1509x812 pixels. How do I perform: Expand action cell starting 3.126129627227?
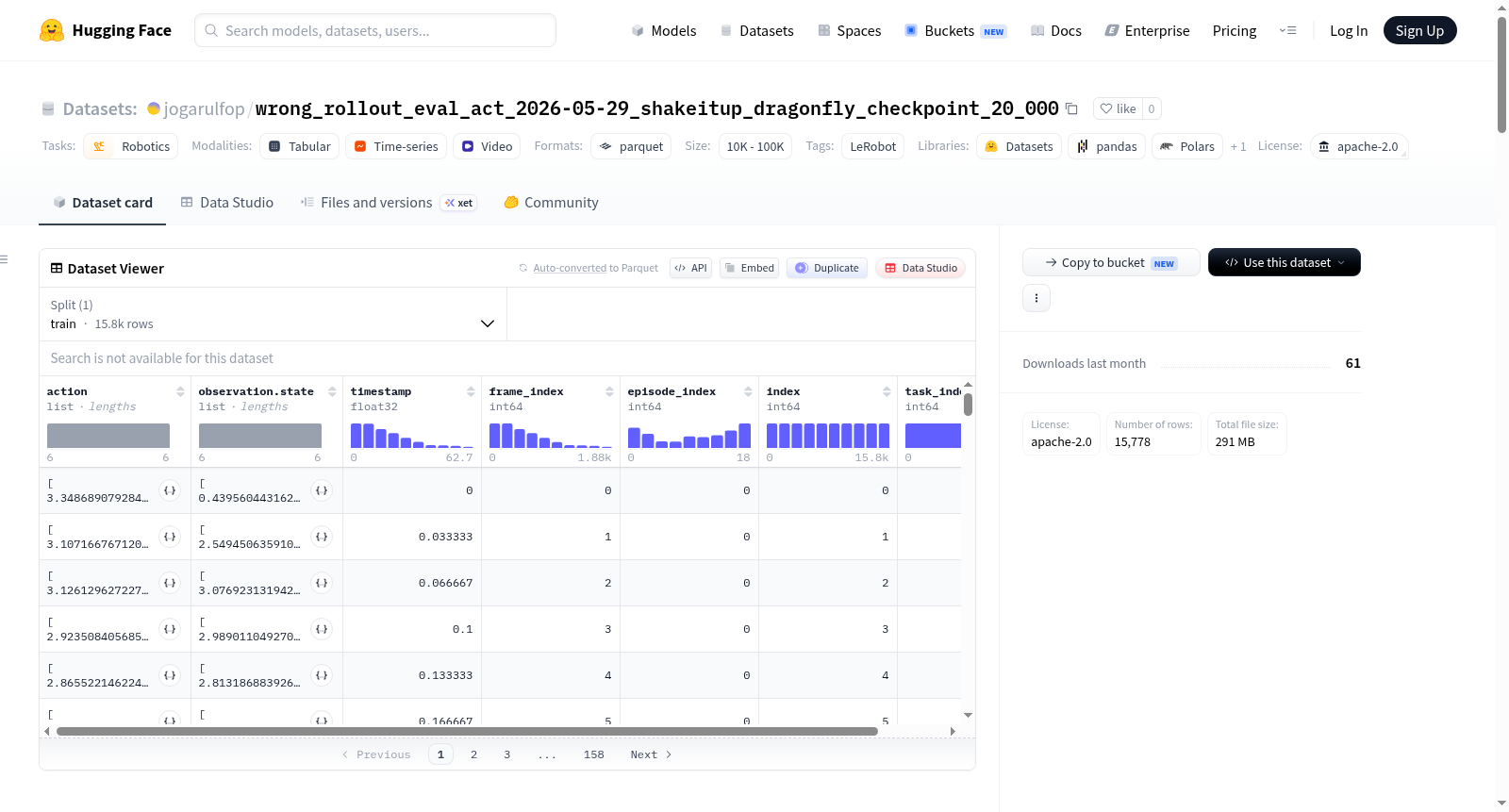pos(170,583)
